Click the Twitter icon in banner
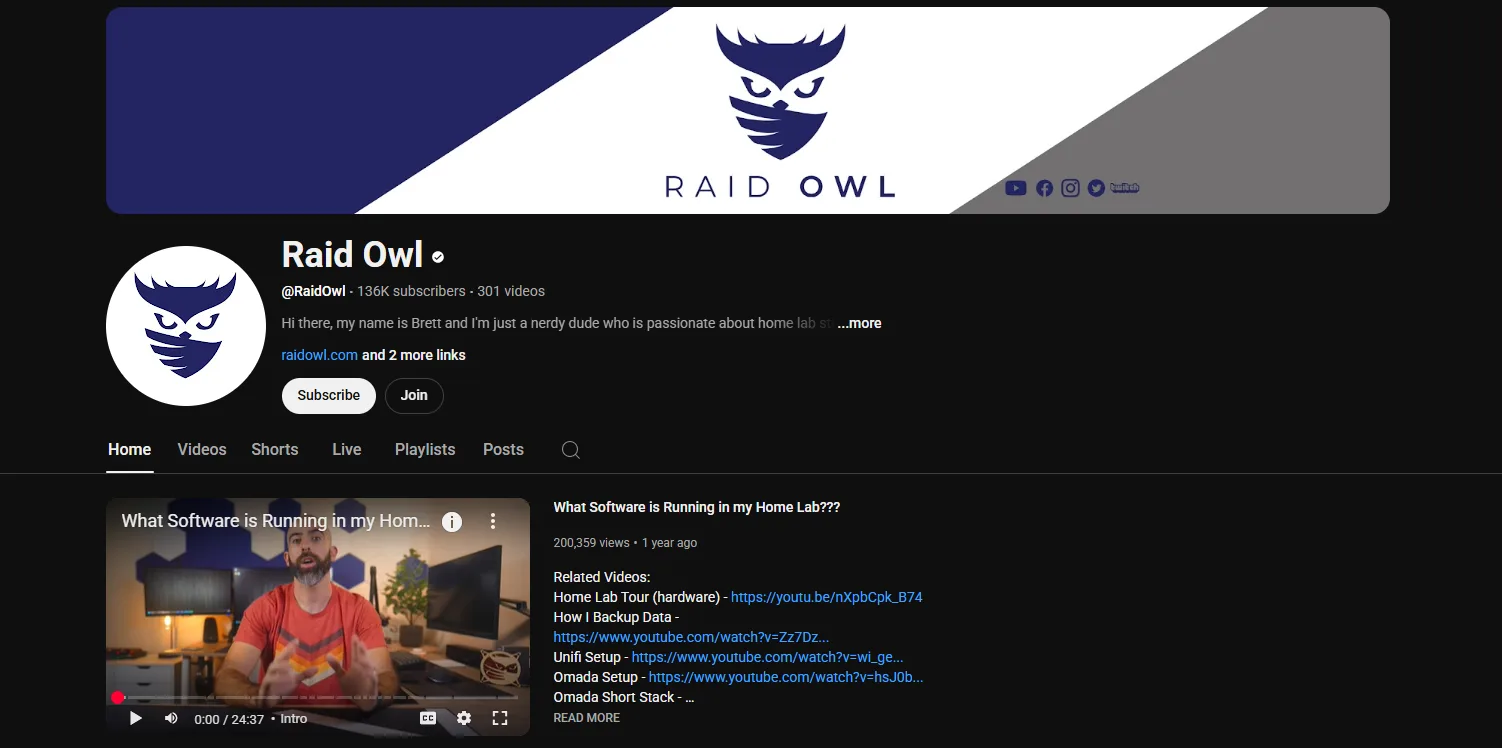The image size is (1502, 748). pos(1096,188)
